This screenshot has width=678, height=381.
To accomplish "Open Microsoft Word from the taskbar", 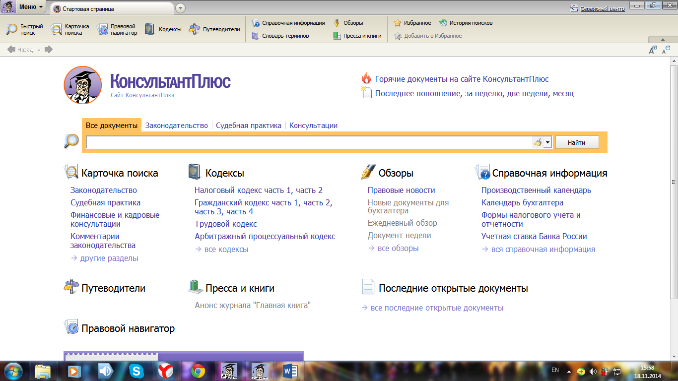I will (x=290, y=371).
